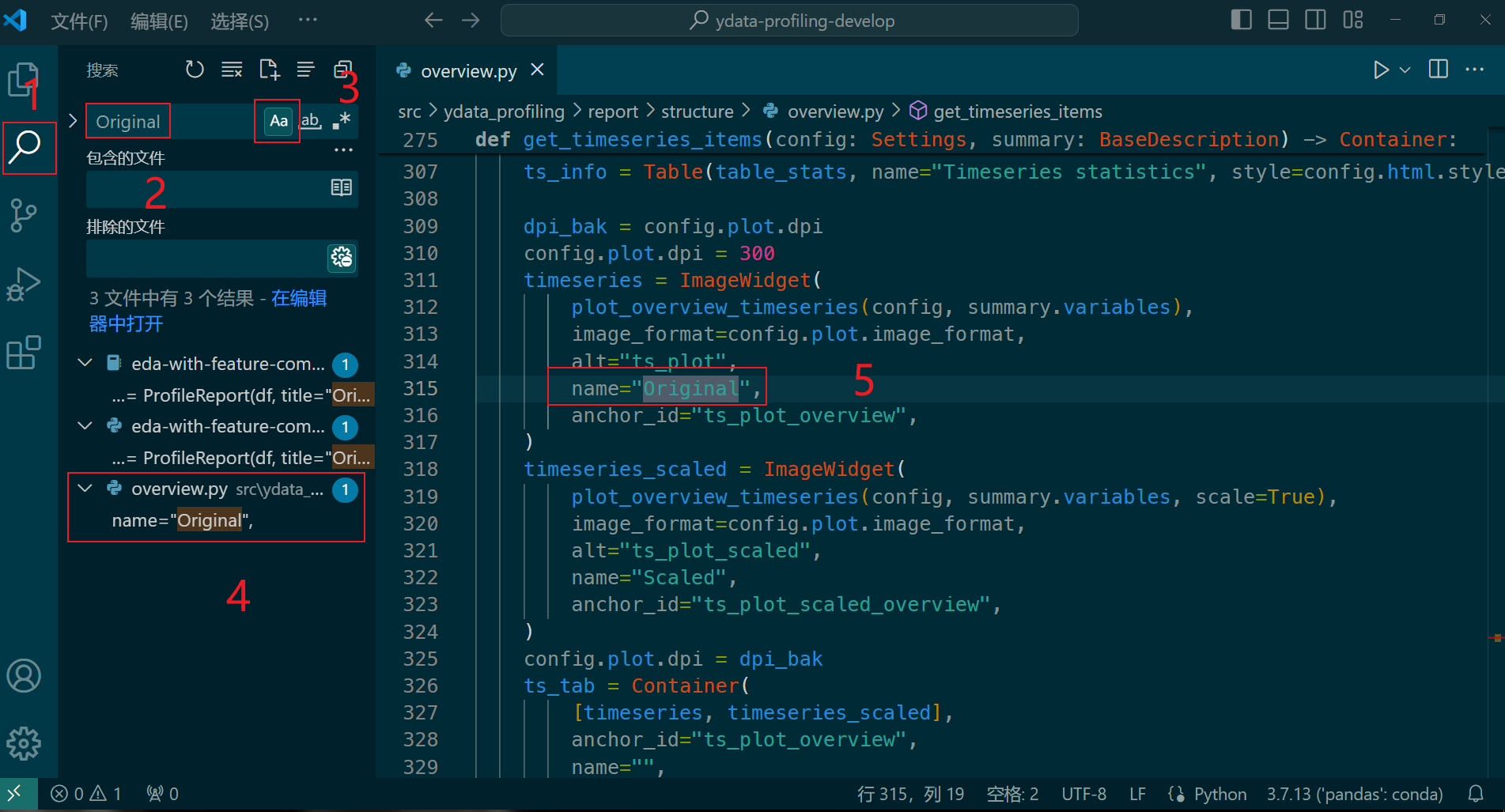The height and width of the screenshot is (812, 1505).
Task: Open remote window status bar button
Action: click(17, 793)
